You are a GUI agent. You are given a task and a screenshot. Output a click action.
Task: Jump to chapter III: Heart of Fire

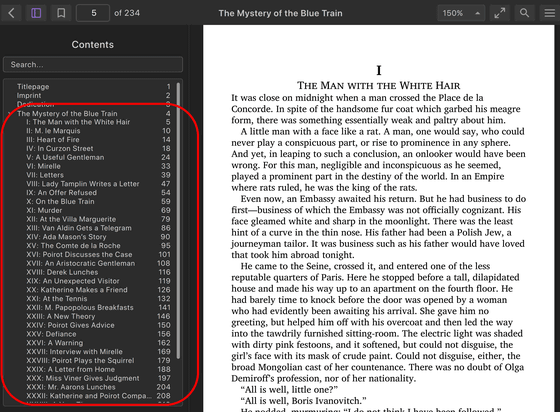coord(98,140)
